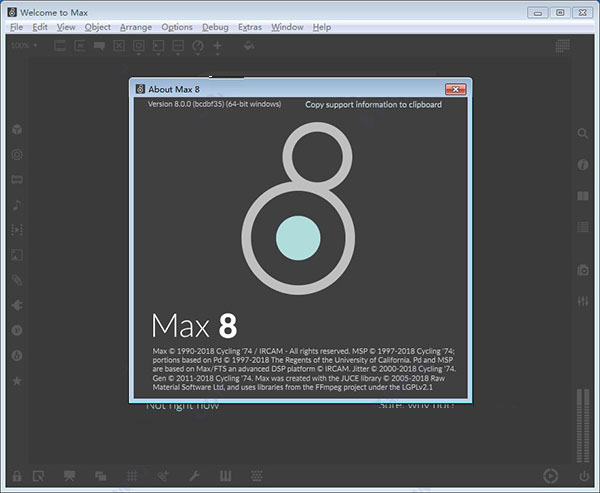Open the Plug-ins browser icon
The image size is (600, 493).
[17, 305]
